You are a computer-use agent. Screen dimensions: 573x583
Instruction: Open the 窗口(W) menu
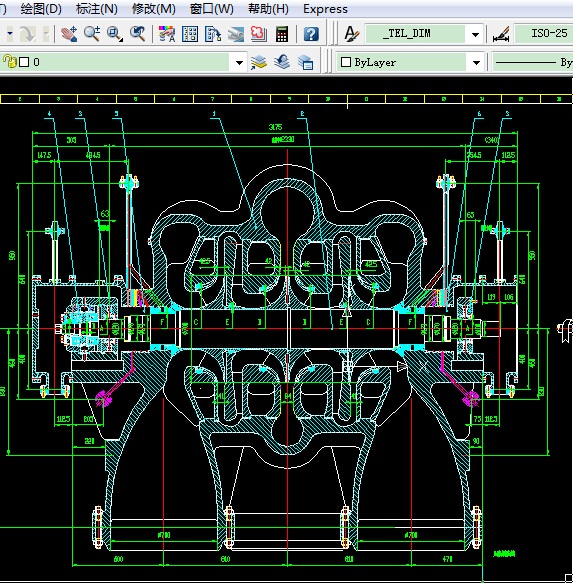click(212, 9)
